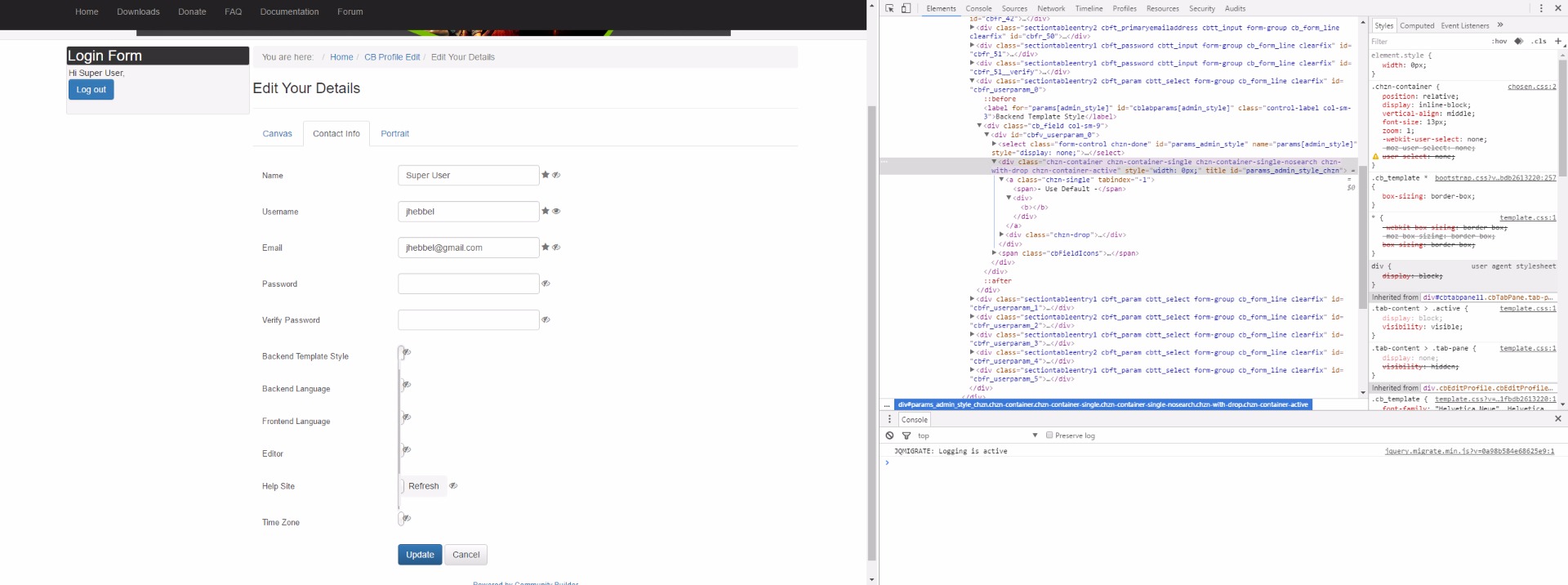This screenshot has height=585, width=1568.
Task: Collapse the cb_field col-sm-9 div node
Action: (979, 126)
